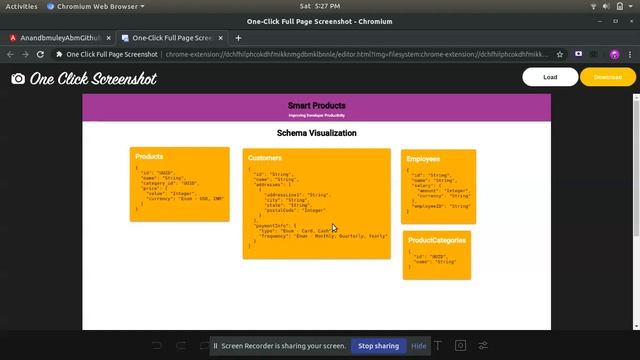640x360 pixels.
Task: Click the scrollbar down arrow
Action: (x=636, y=327)
